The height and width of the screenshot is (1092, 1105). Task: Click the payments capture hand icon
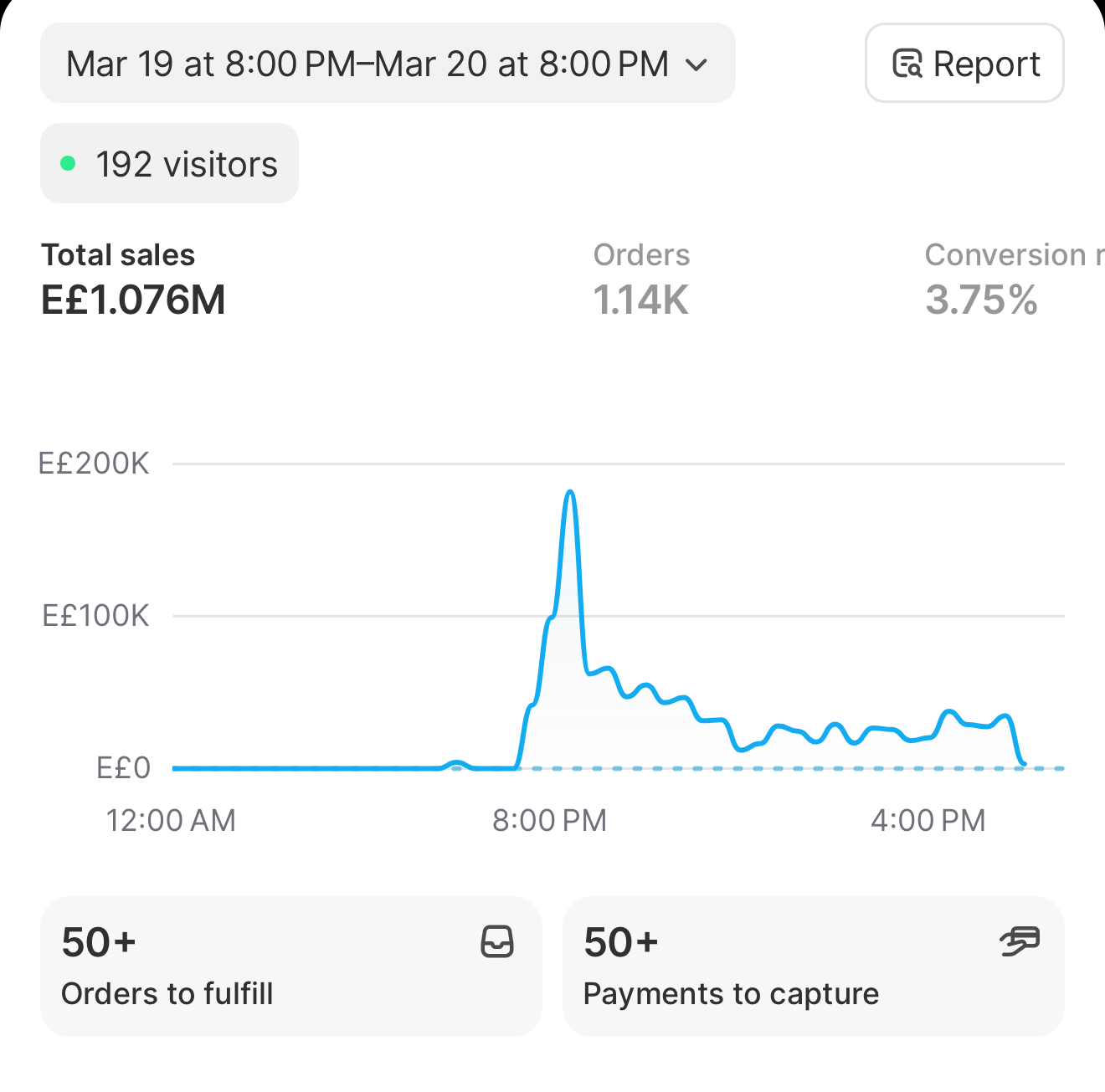click(1020, 941)
